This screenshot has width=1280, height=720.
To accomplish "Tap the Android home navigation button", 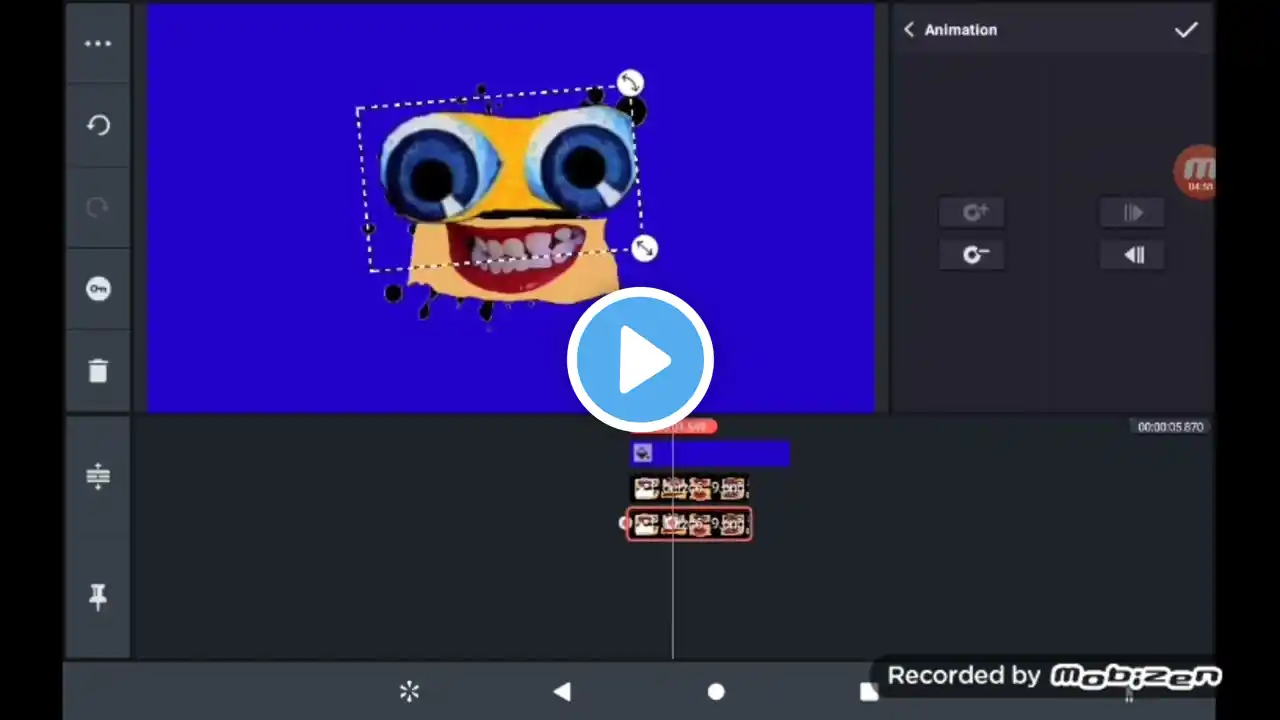I will coord(716,691).
